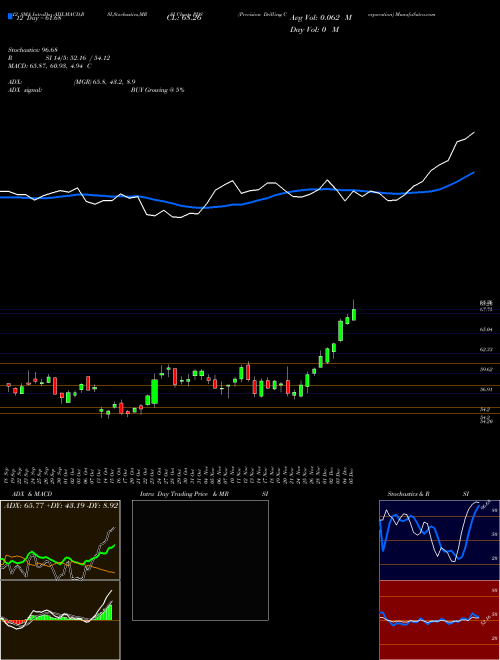Click the 'CL: 68.26' closing price text
Screen dimensions: 500x660
click(184, 18)
